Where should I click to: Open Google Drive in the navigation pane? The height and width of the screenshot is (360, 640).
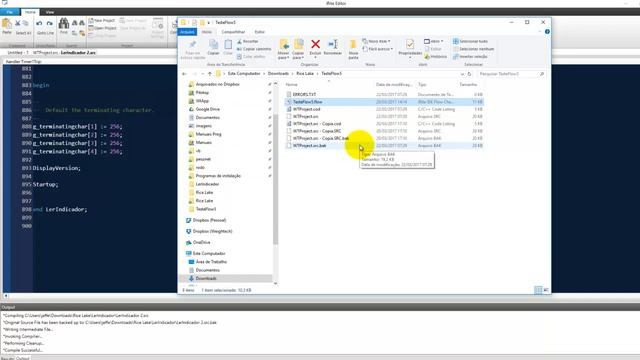(x=207, y=109)
